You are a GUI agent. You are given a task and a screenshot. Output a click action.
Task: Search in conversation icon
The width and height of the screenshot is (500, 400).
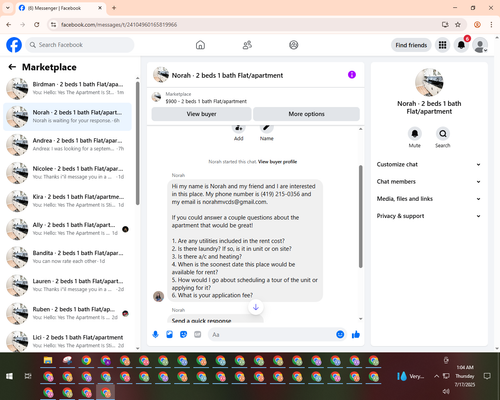pyautogui.click(x=443, y=134)
